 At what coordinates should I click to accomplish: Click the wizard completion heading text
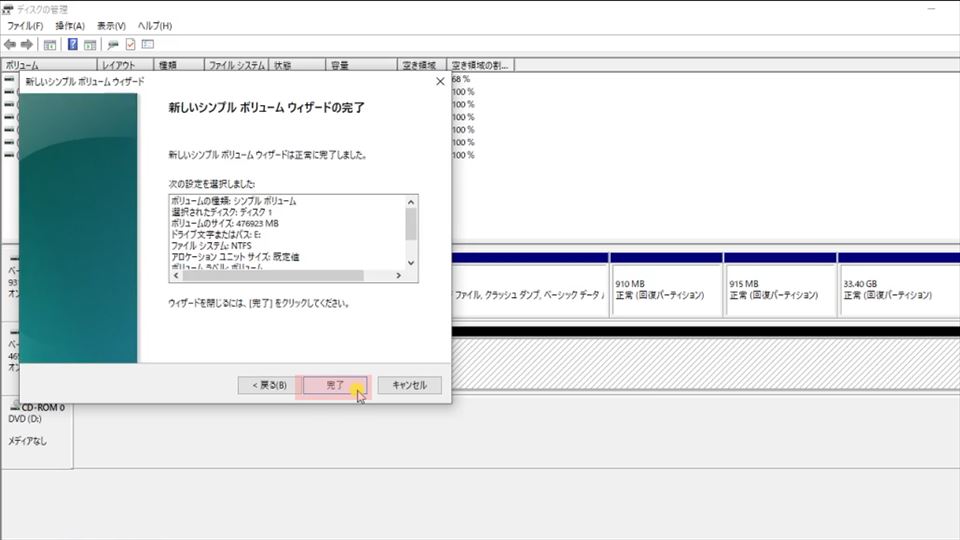pos(266,108)
